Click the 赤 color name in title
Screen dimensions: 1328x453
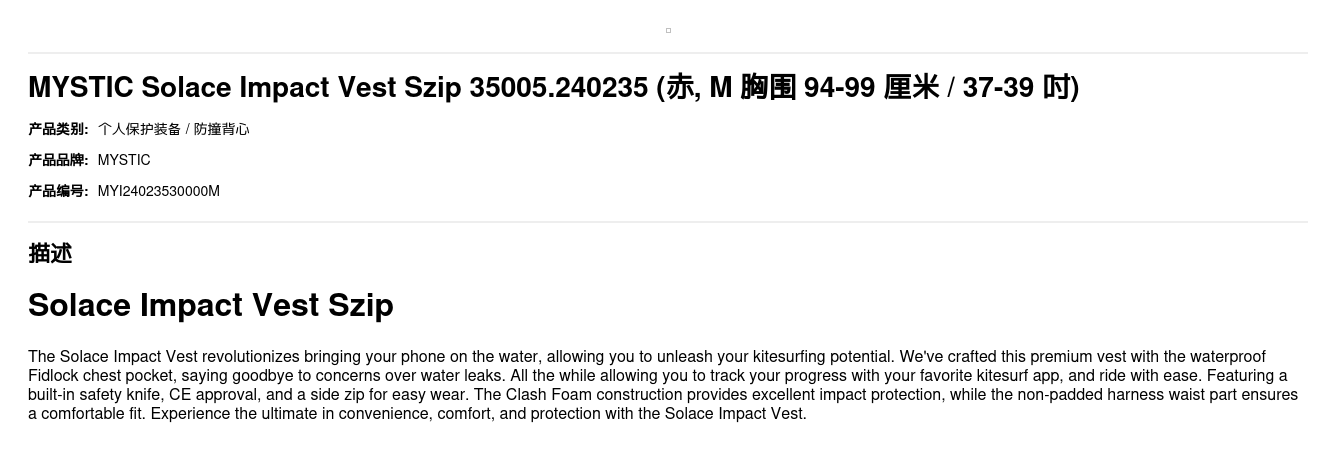point(680,88)
